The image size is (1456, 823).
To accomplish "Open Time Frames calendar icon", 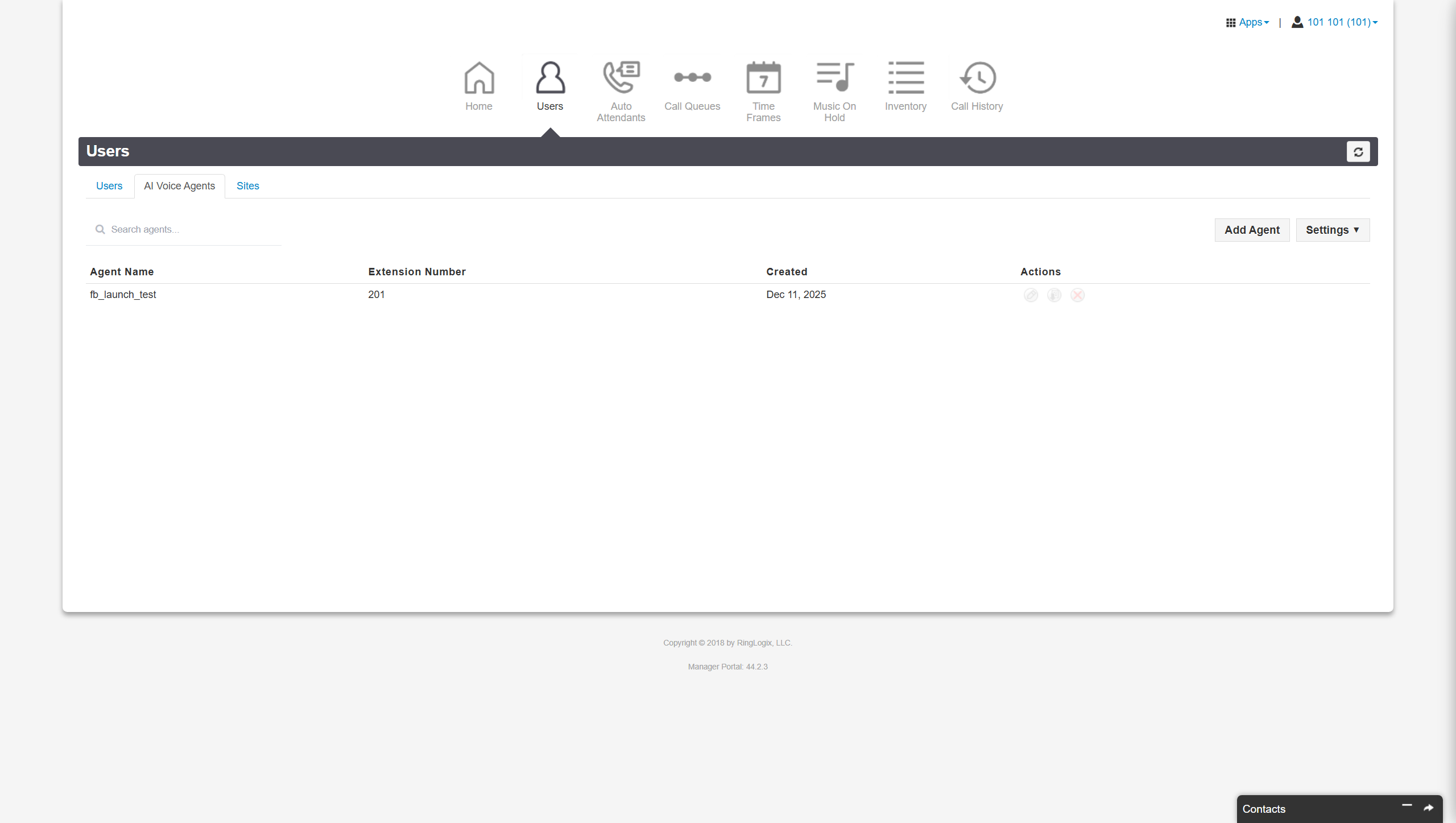I will [x=763, y=91].
